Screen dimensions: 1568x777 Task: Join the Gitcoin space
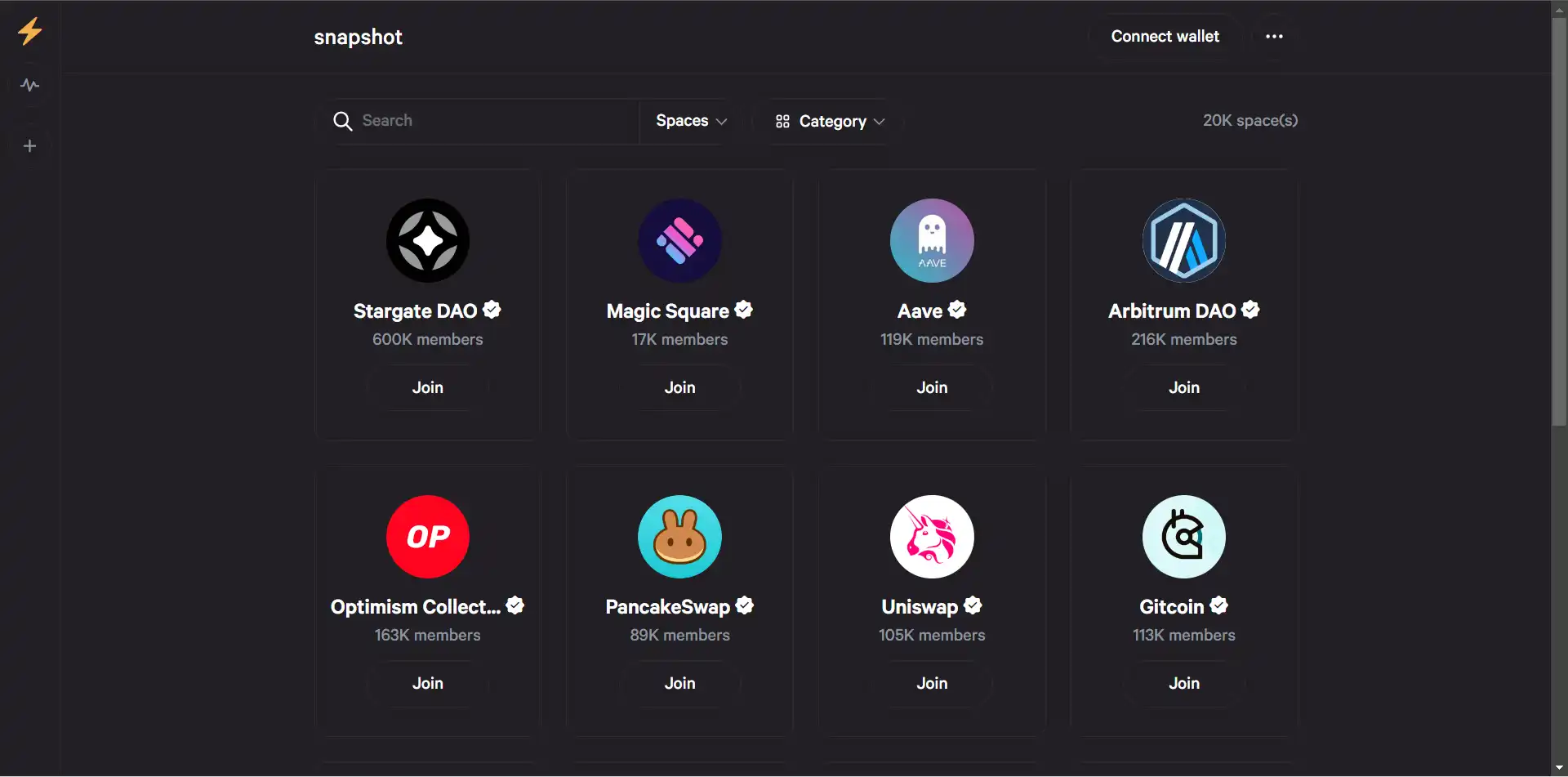click(x=1184, y=683)
